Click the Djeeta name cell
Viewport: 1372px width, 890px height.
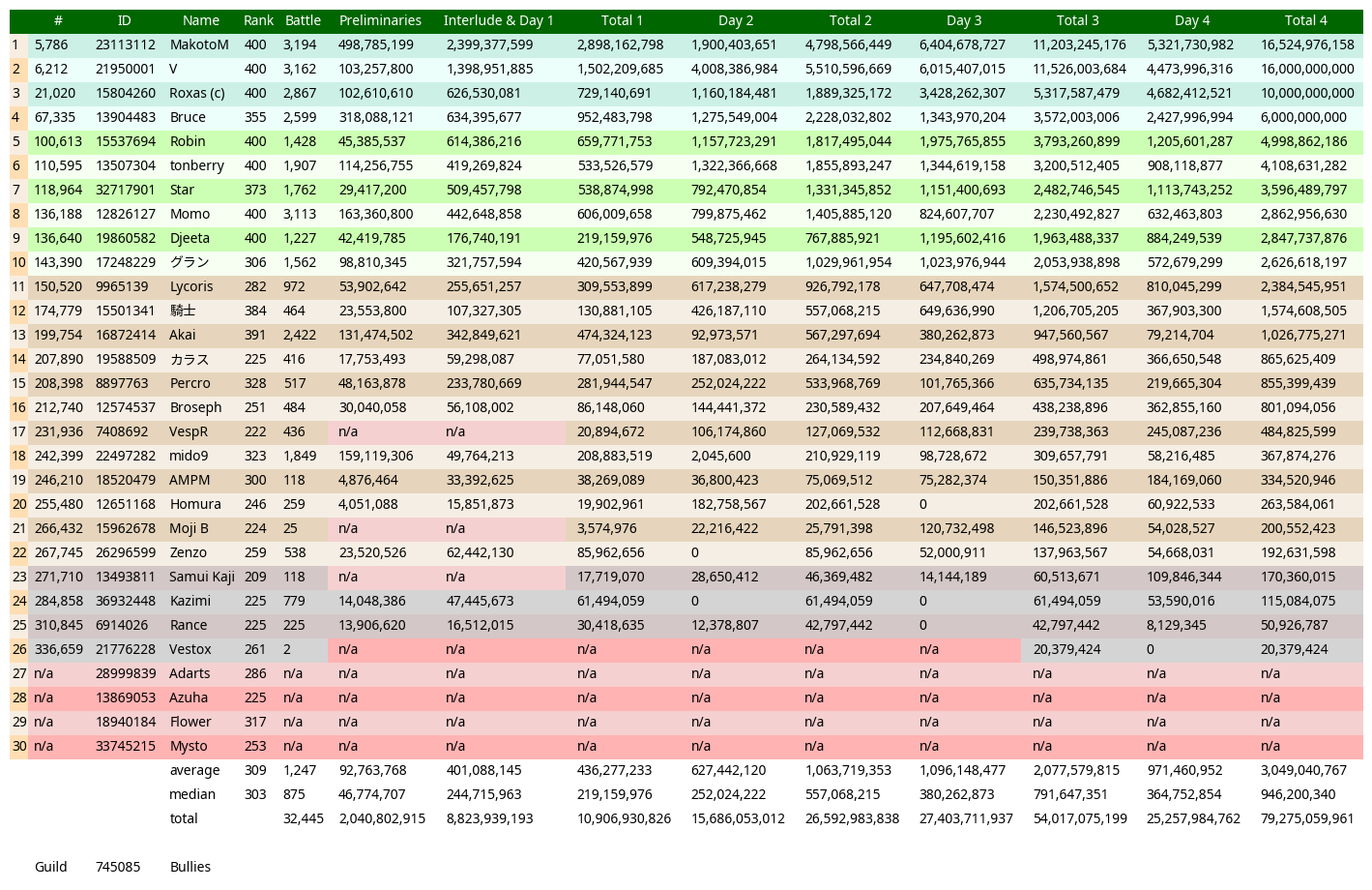click(189, 238)
